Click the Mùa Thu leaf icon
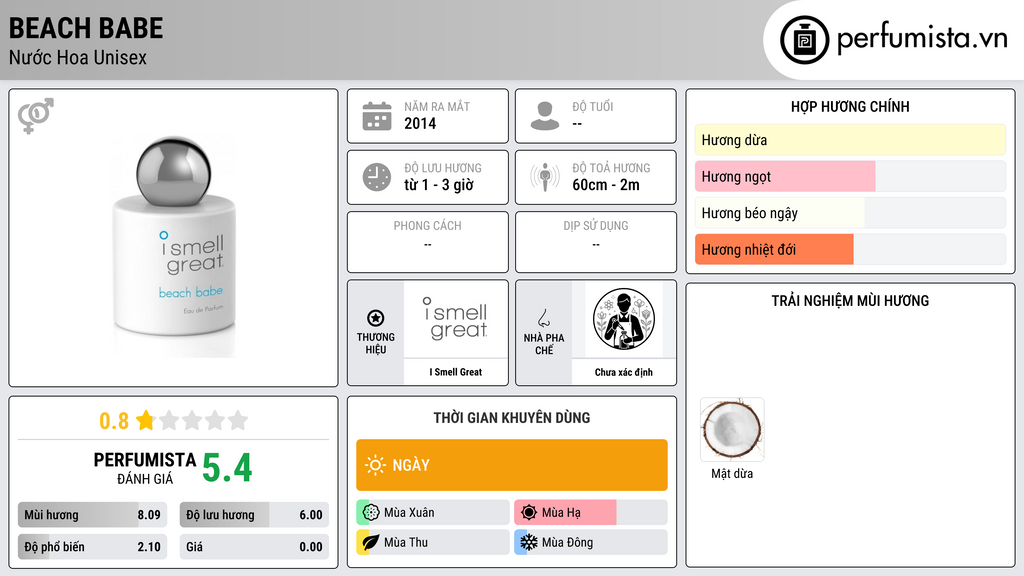This screenshot has width=1024, height=576. [x=371, y=542]
